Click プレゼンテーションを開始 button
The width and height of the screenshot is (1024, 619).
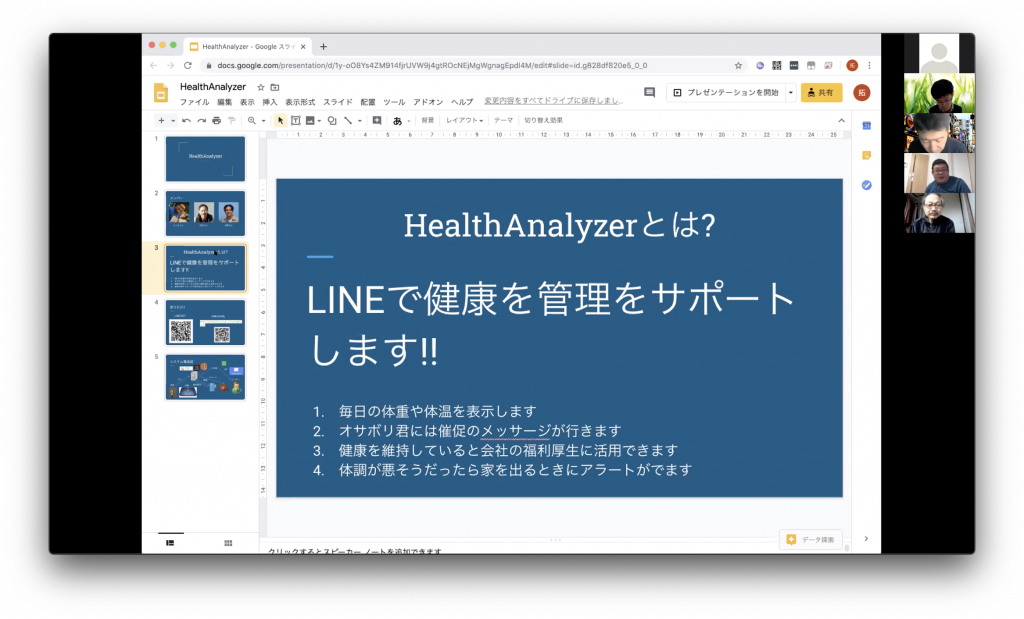click(726, 93)
